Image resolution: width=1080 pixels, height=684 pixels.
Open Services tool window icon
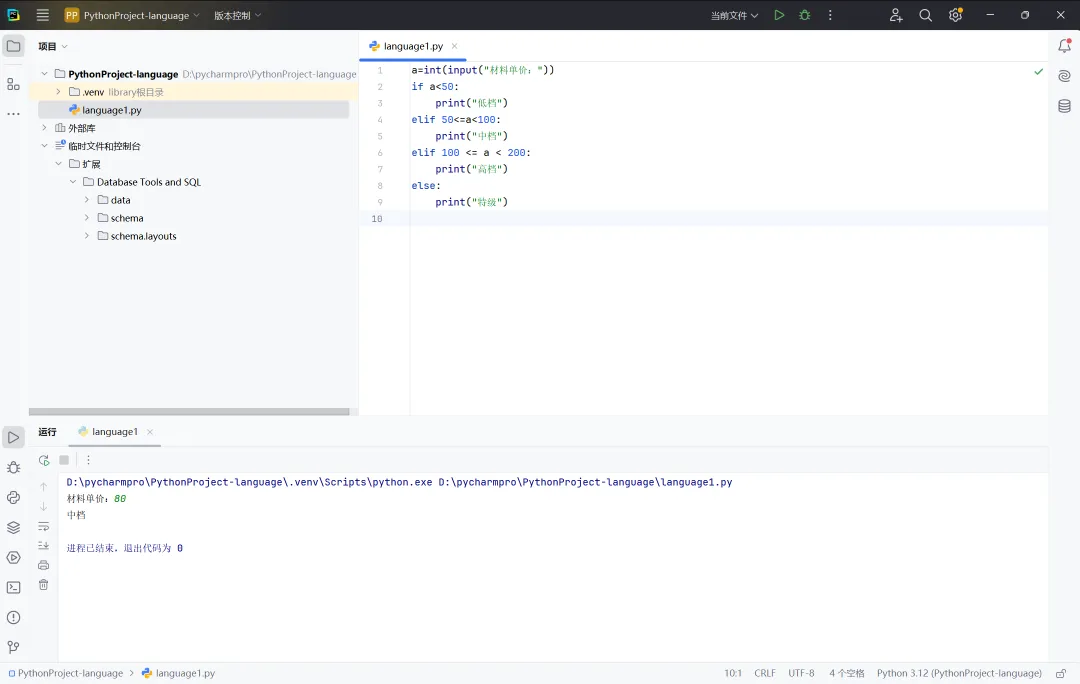(13, 557)
